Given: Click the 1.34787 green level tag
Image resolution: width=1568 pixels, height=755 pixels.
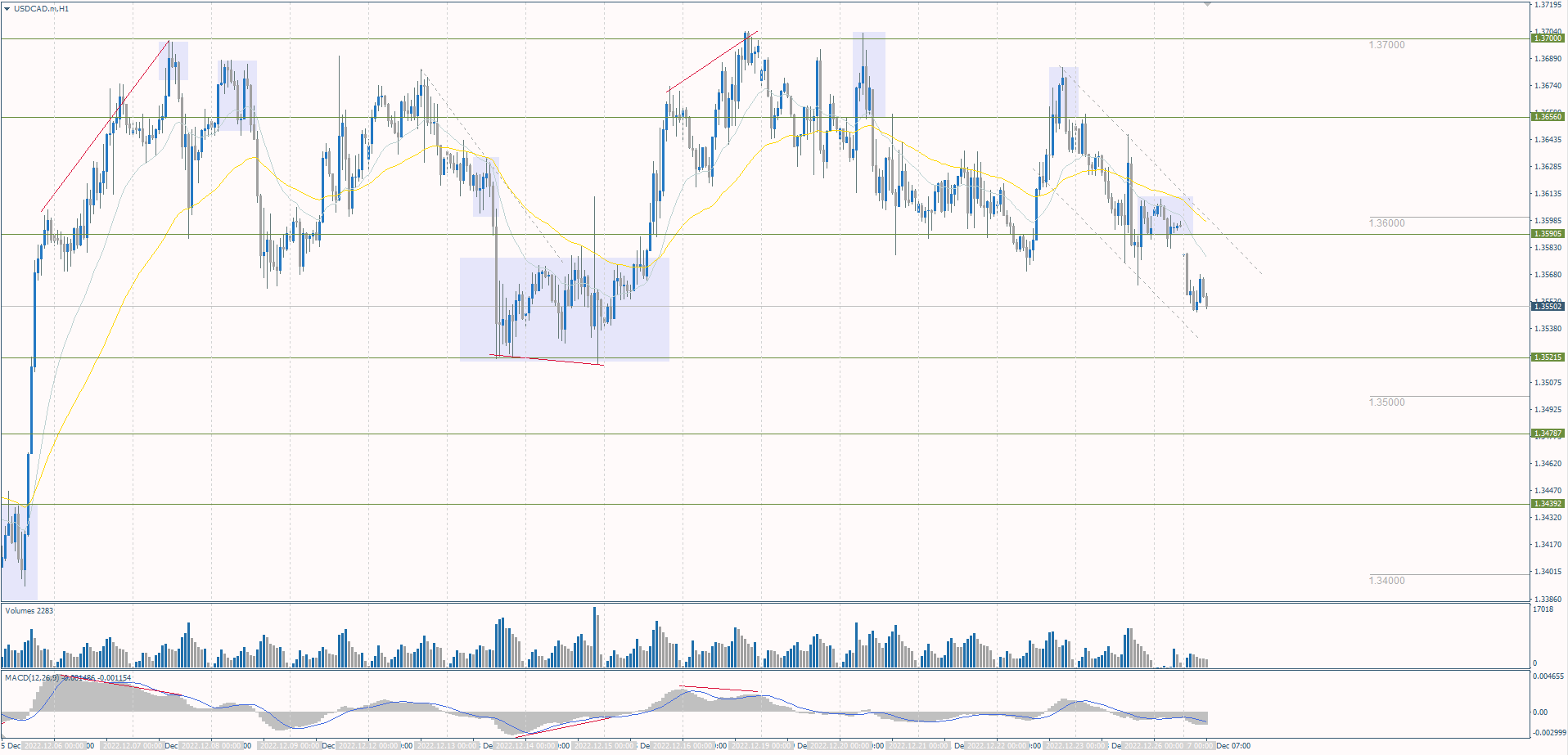Looking at the screenshot, I should (x=1548, y=434).
